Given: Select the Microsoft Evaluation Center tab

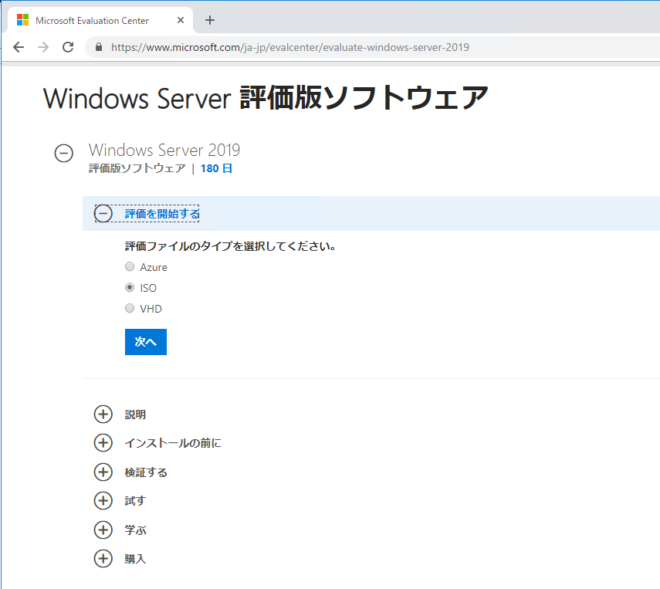Looking at the screenshot, I should pos(99,20).
